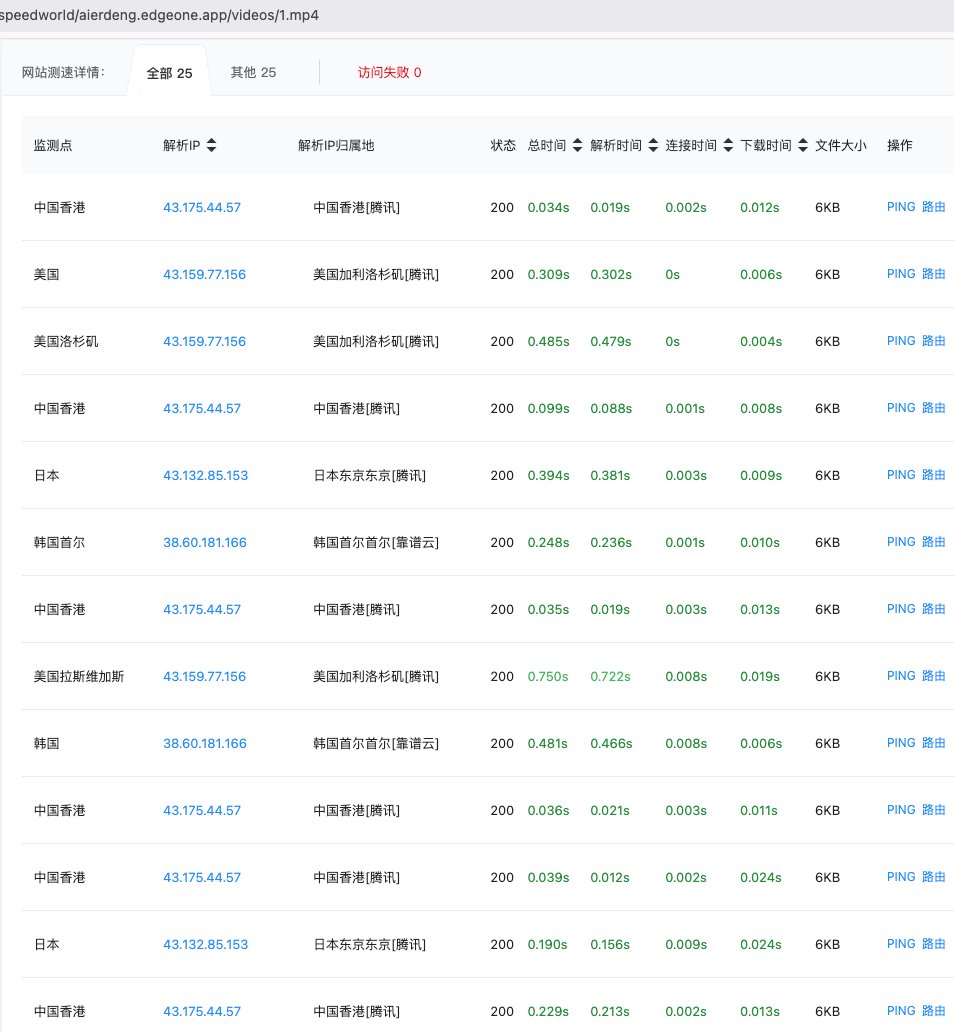
Task: Open IP 43.175.44.57 in the 0.229s row
Action: pyautogui.click(x=202, y=1012)
